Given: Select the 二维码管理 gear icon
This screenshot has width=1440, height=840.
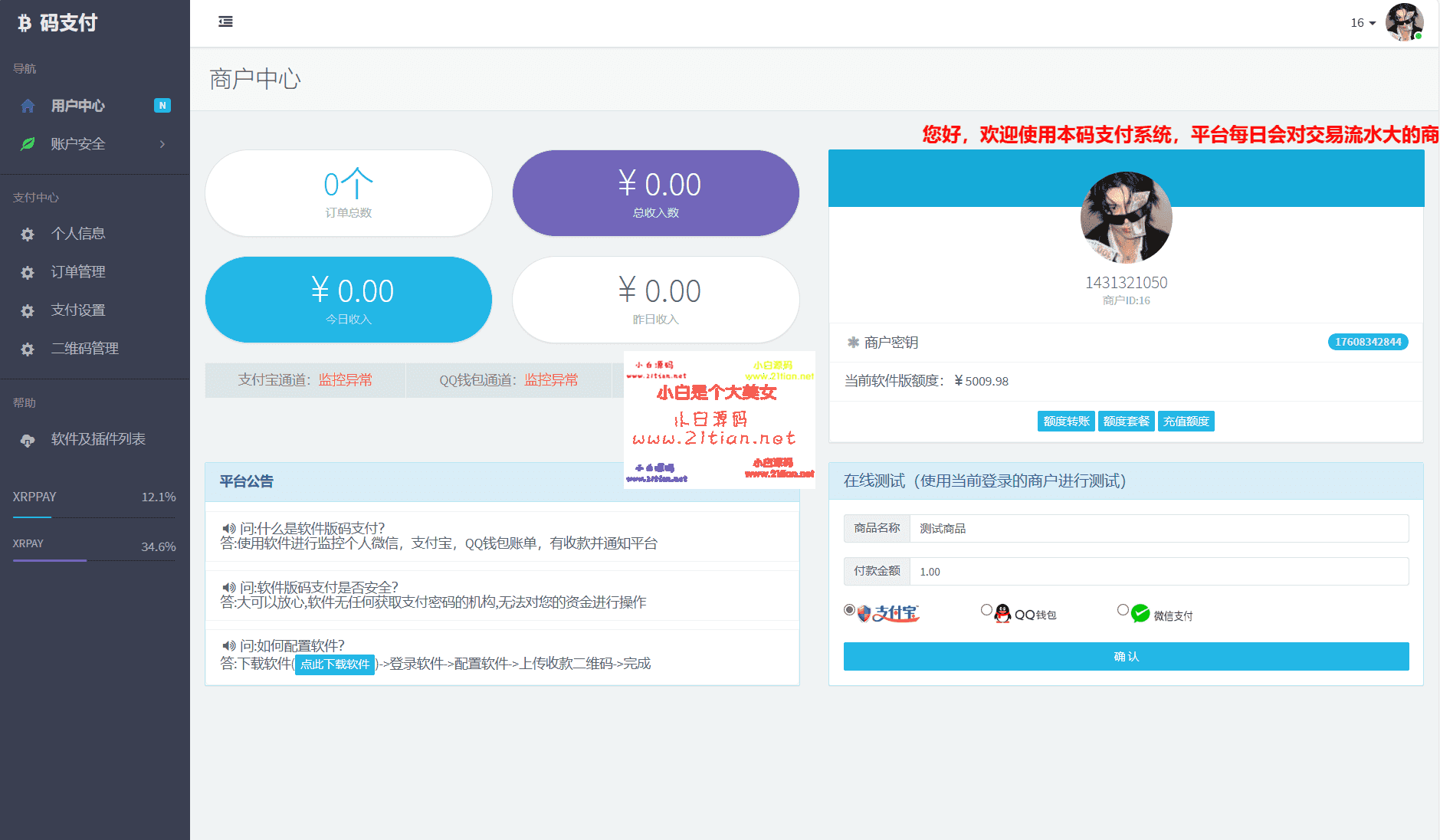Looking at the screenshot, I should [28, 349].
